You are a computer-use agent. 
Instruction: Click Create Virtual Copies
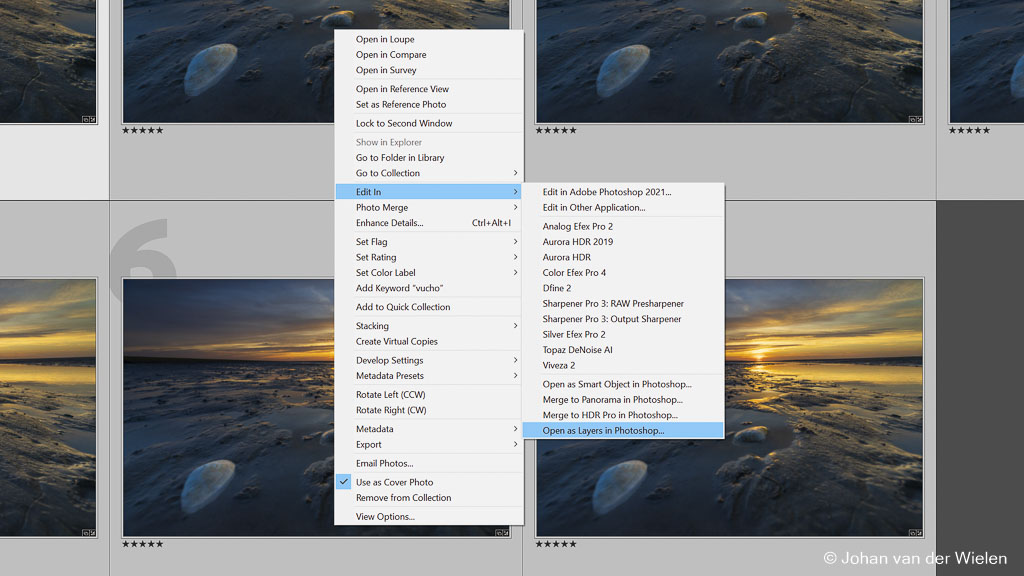(x=396, y=341)
